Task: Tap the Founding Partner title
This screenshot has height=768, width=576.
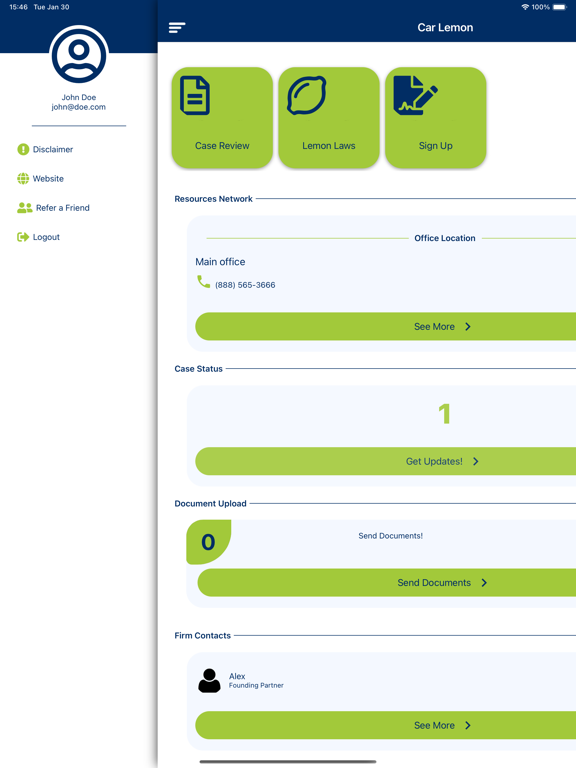Action: 256,685
